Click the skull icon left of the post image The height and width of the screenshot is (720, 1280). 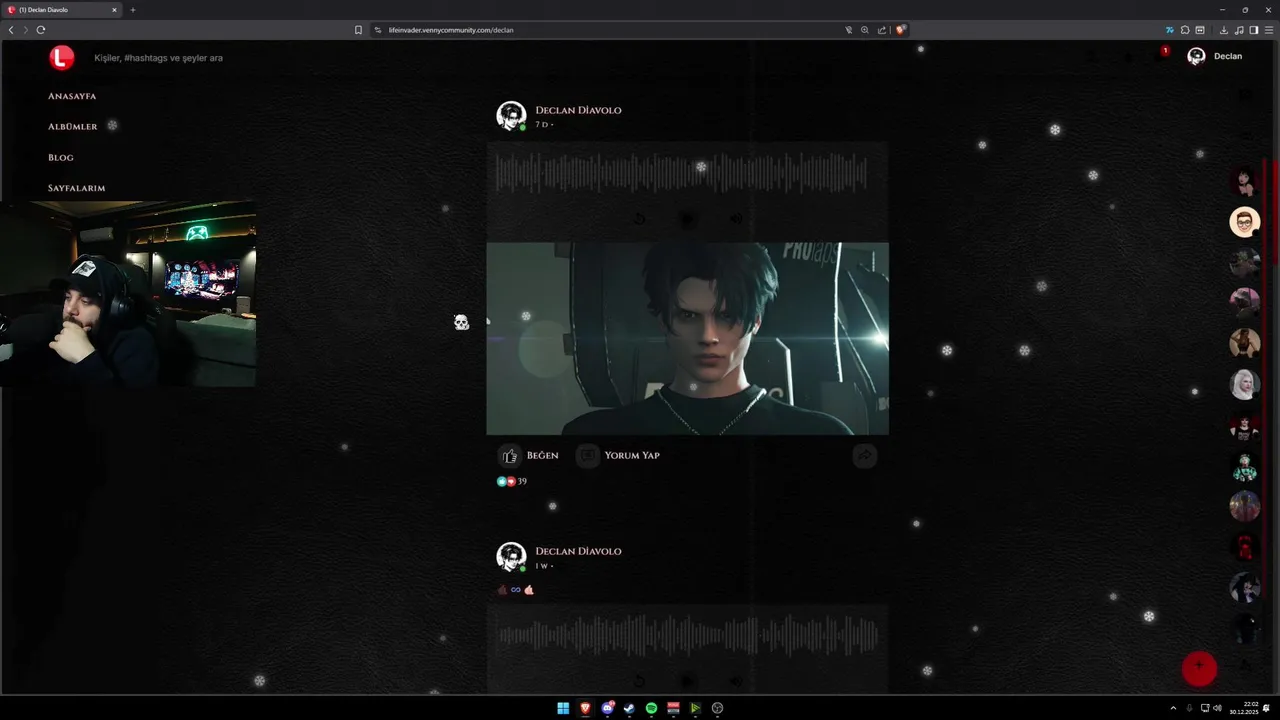tap(461, 322)
